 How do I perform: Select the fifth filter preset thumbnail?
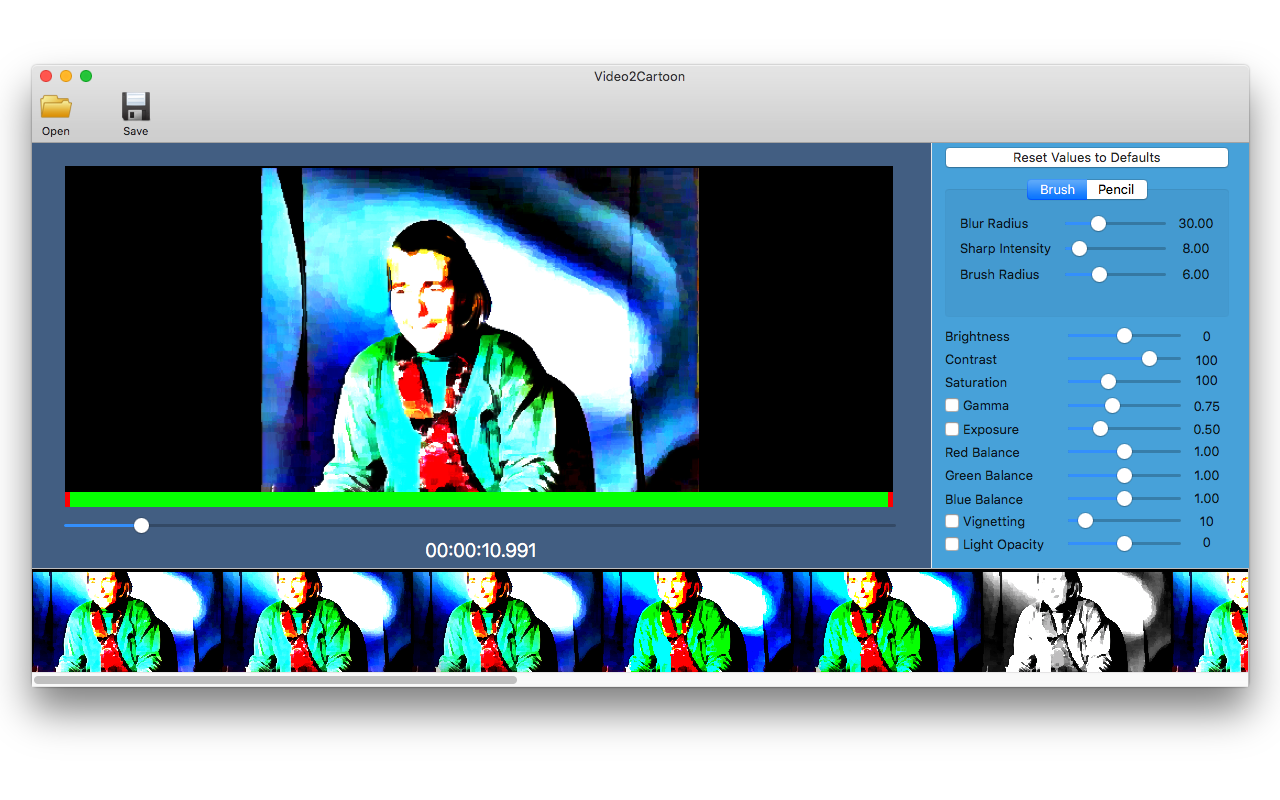(x=887, y=621)
